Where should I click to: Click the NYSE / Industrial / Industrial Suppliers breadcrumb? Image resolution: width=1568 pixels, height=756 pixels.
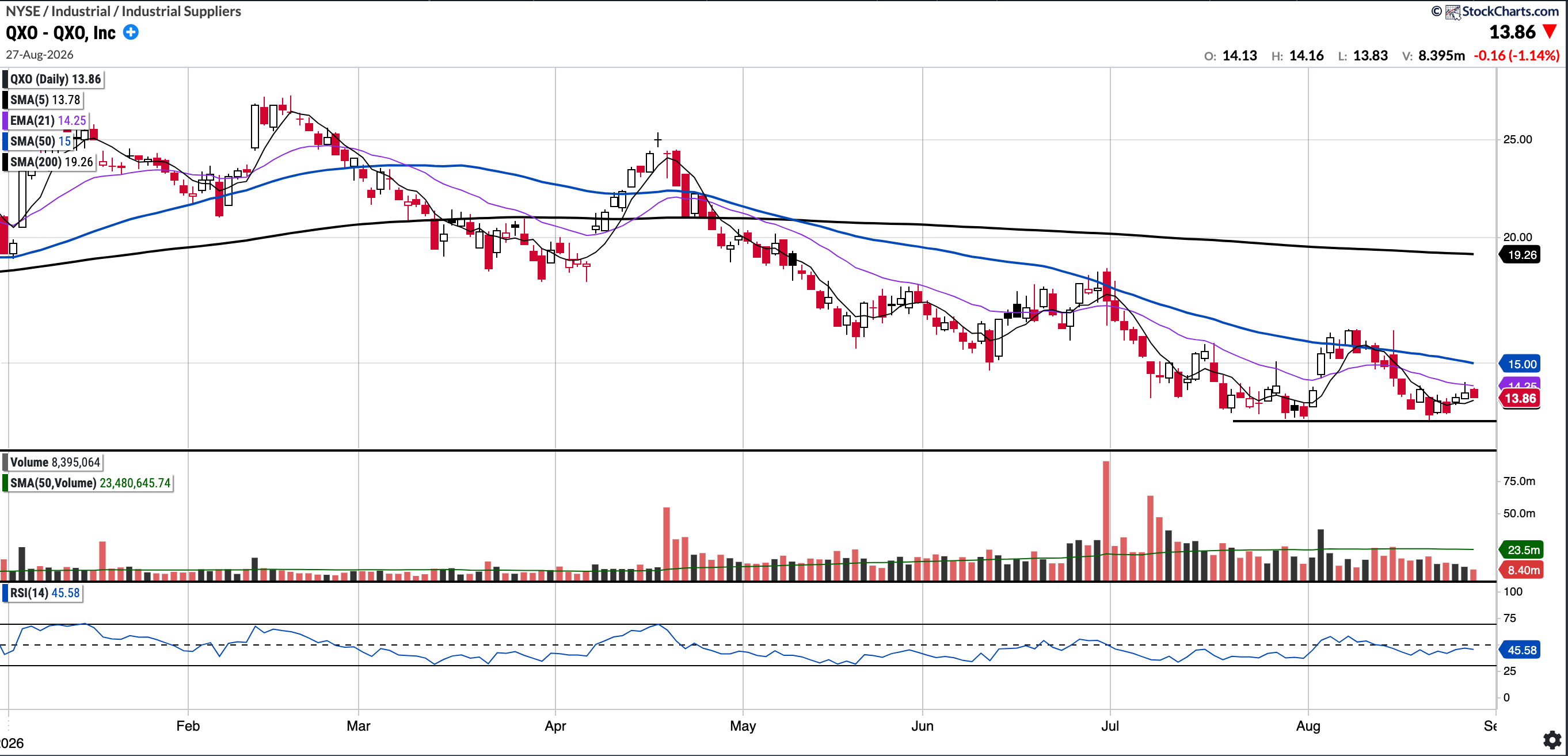pyautogui.click(x=123, y=11)
